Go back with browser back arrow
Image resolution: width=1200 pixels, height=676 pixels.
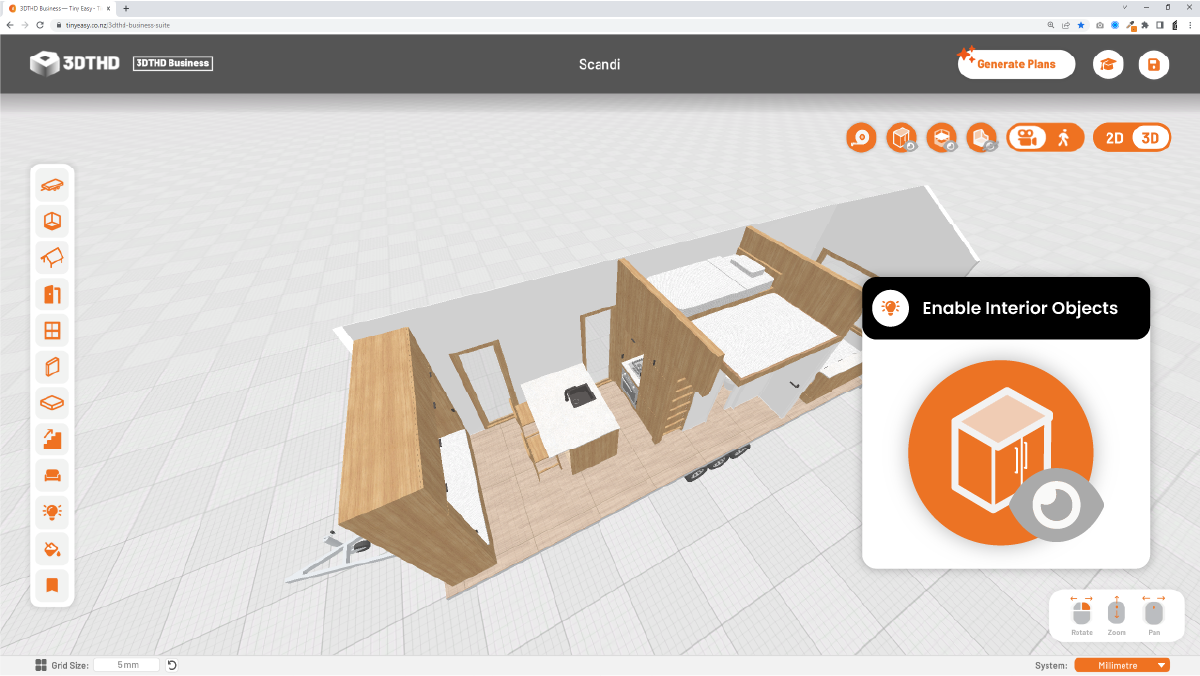click(x=9, y=25)
